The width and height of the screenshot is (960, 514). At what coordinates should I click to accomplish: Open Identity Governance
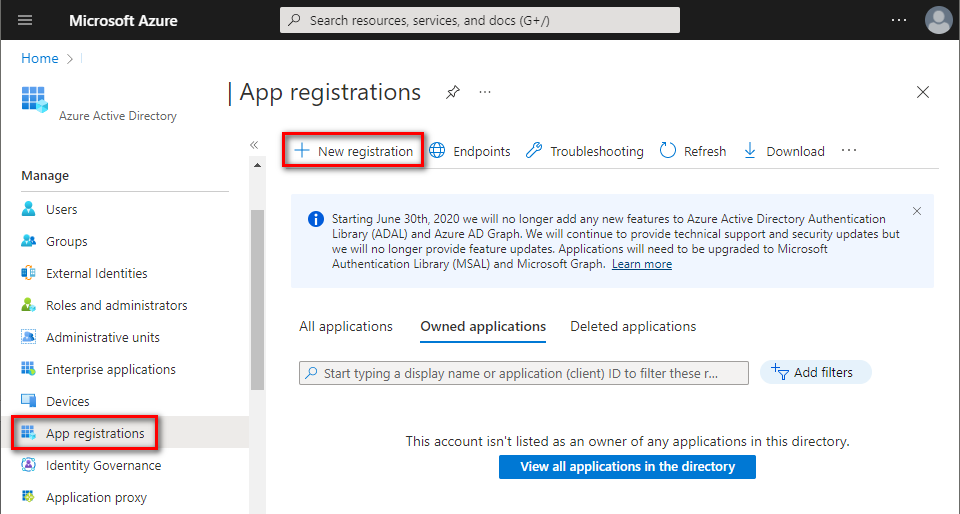click(x=103, y=466)
